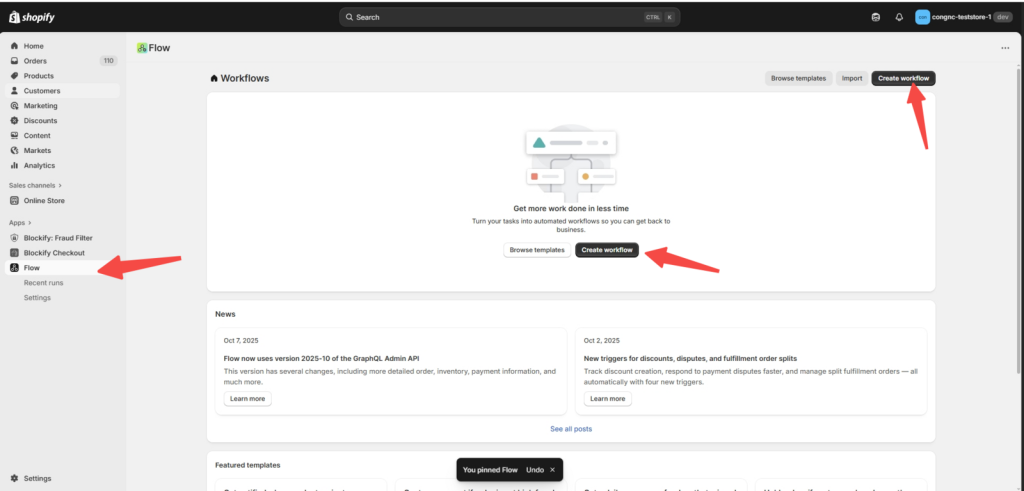This screenshot has width=1024, height=491.
Task: Click the Blockify Checkout app icon
Action: pos(14,253)
